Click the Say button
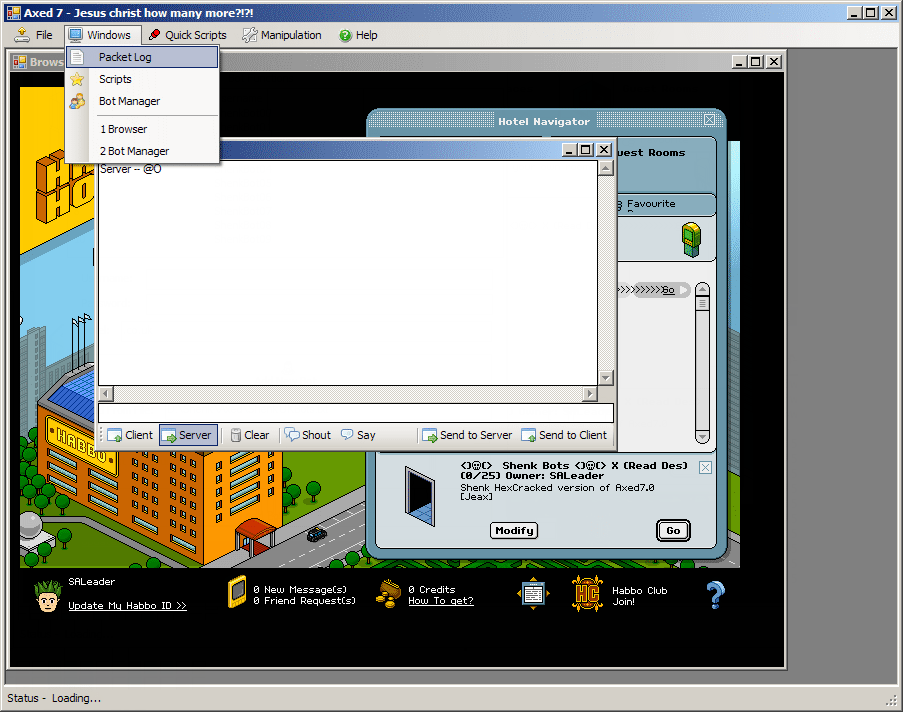 [358, 435]
